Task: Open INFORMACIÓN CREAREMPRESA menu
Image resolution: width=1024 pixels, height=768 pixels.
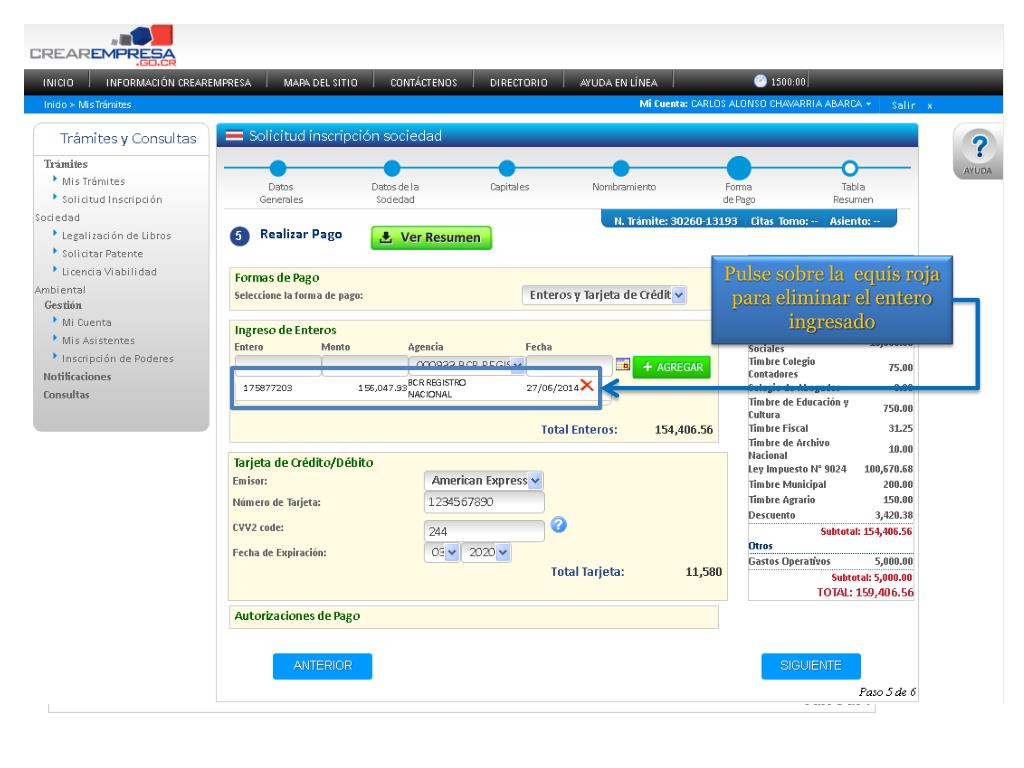Action: [x=178, y=82]
